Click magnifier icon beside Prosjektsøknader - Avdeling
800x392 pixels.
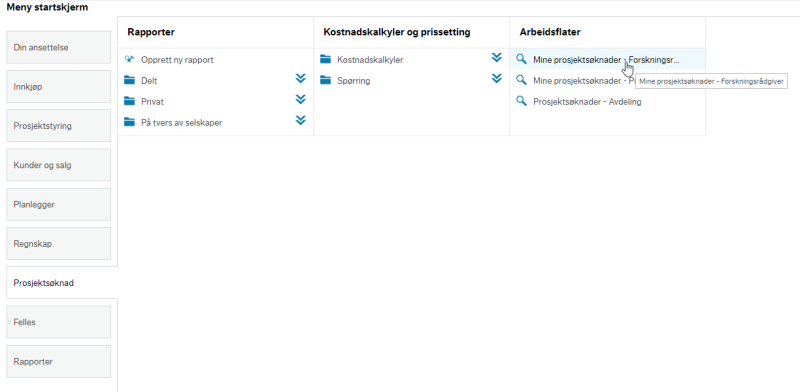click(x=521, y=101)
